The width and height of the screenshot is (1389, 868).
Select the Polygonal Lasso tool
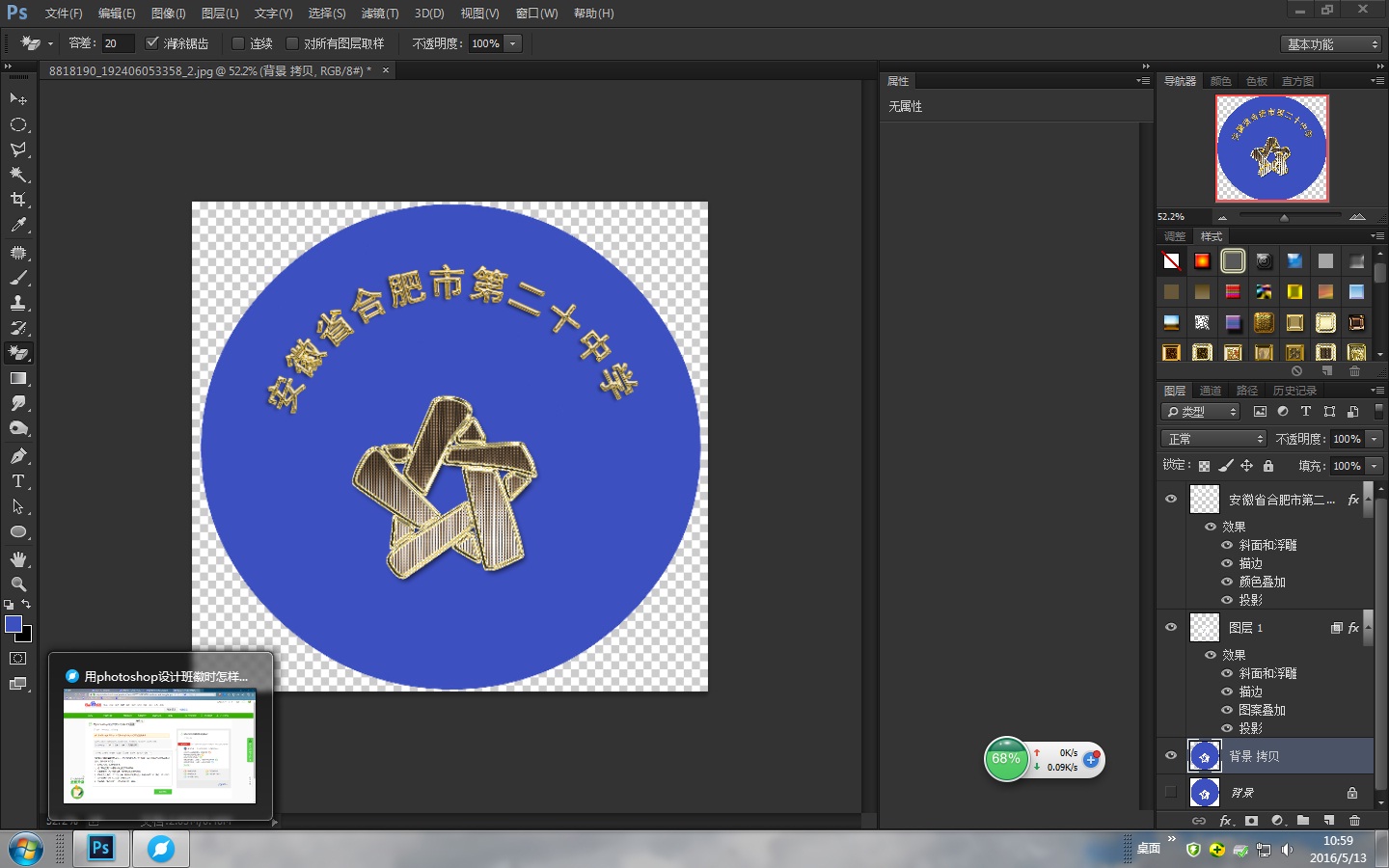(18, 149)
